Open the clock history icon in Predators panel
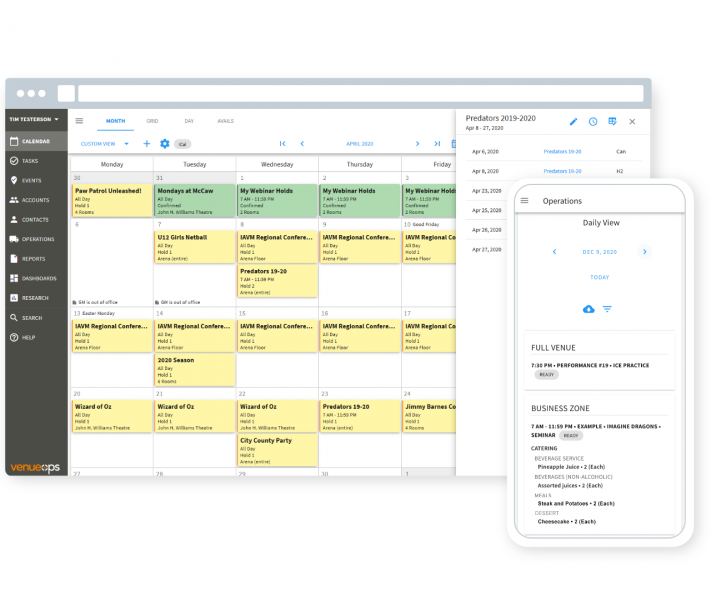 pyautogui.click(x=593, y=122)
